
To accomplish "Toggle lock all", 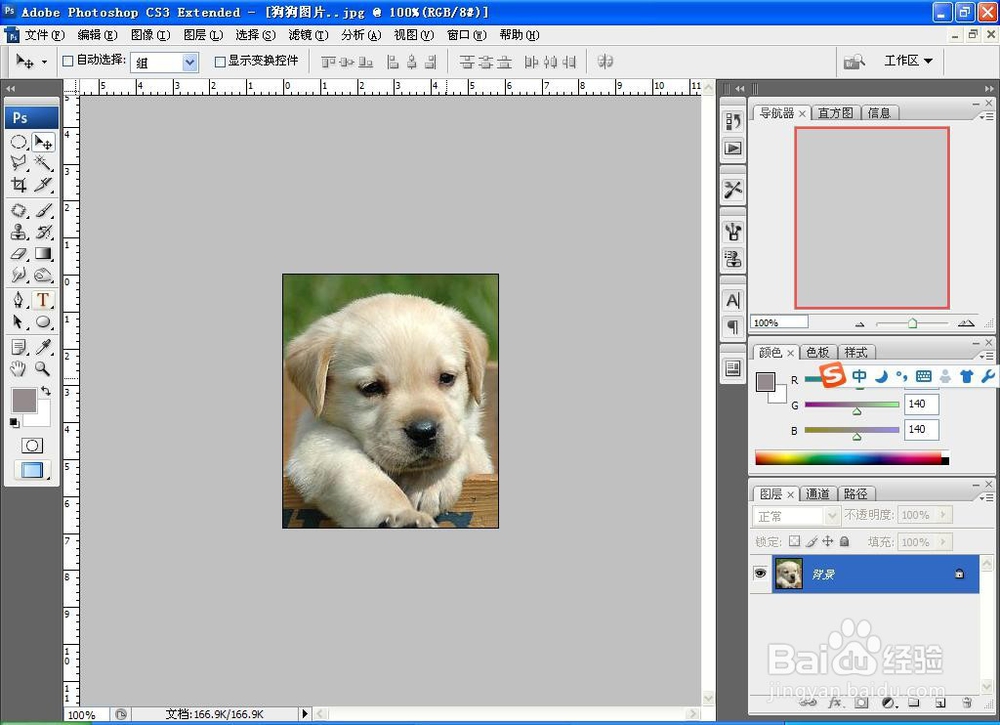I will [x=844, y=541].
